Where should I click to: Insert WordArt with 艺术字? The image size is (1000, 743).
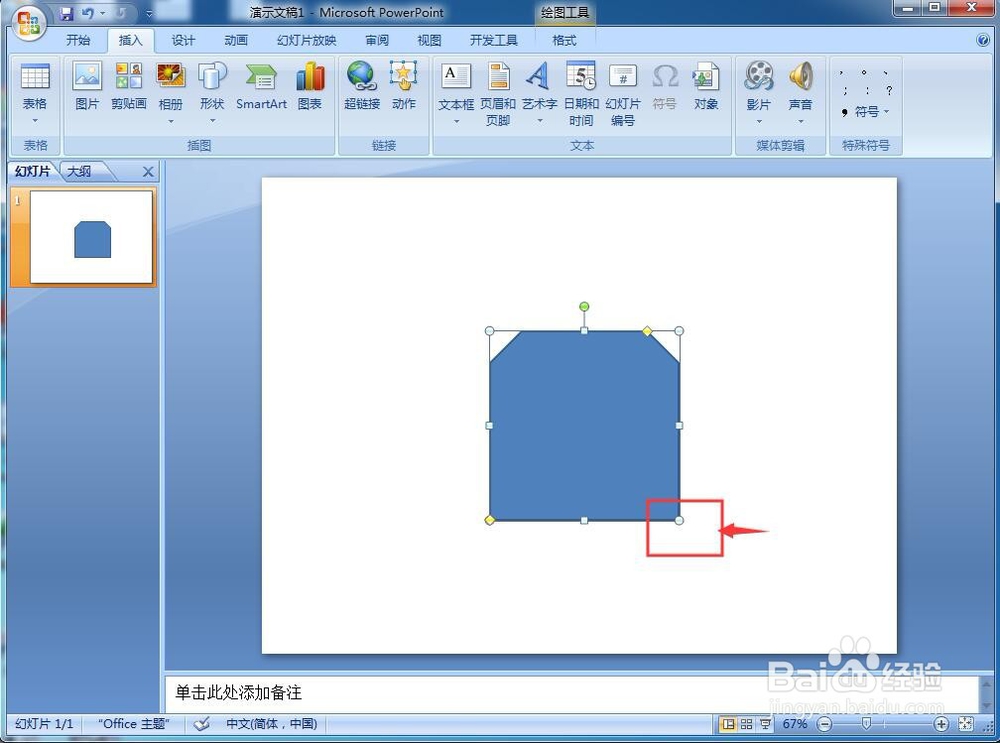click(x=539, y=85)
